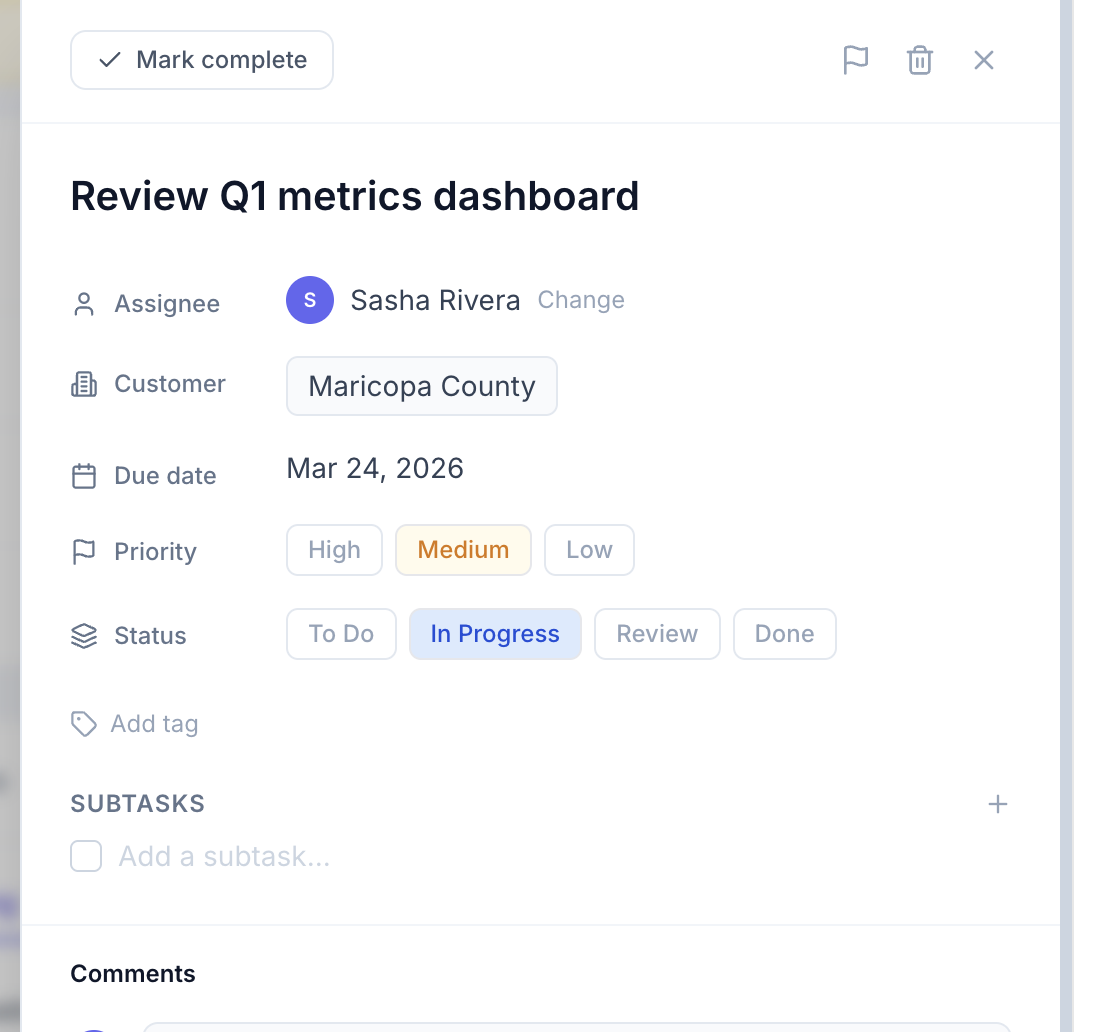Close the task detail panel
Viewport: 1094px width, 1032px height.
[983, 60]
